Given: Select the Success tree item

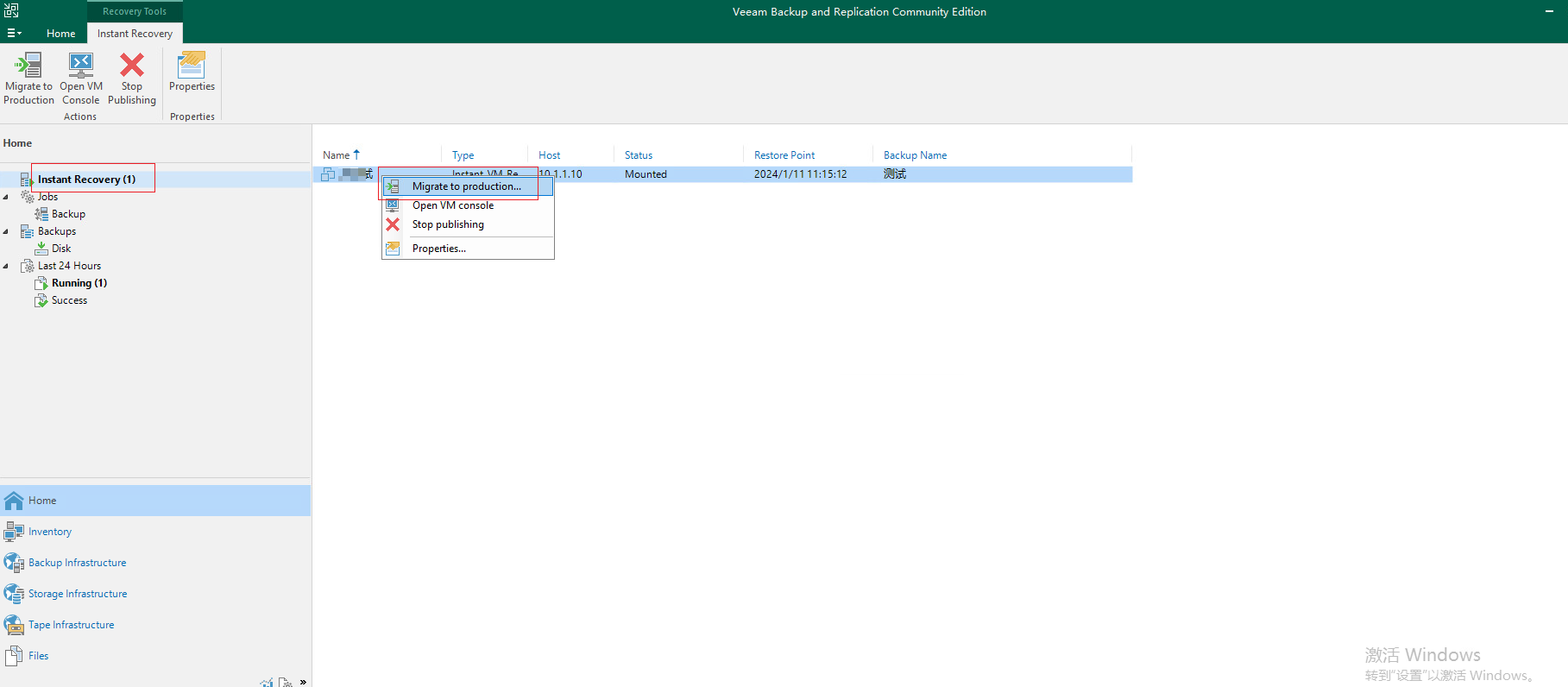Looking at the screenshot, I should pos(69,300).
